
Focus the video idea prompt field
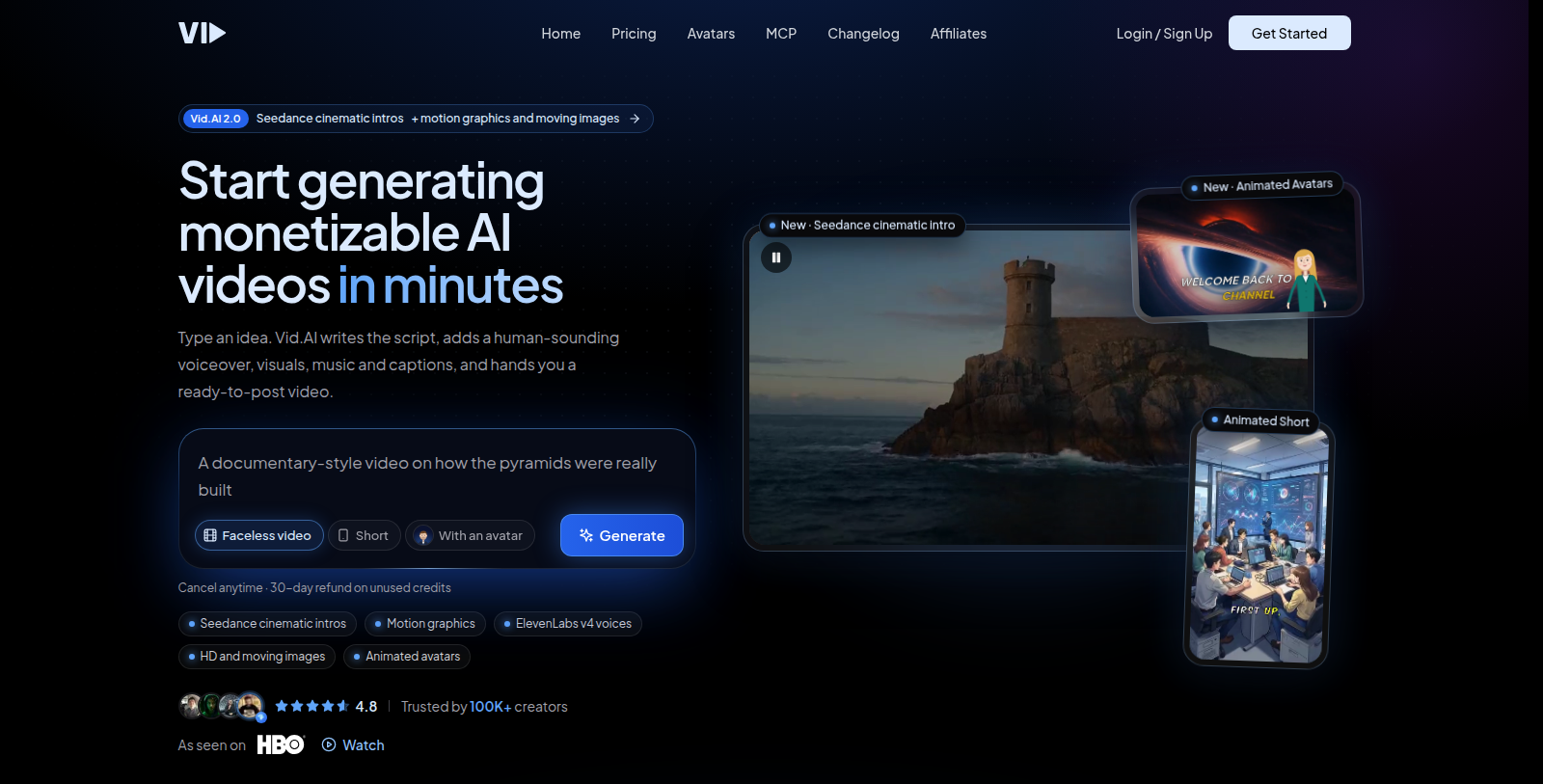pyautogui.click(x=437, y=476)
